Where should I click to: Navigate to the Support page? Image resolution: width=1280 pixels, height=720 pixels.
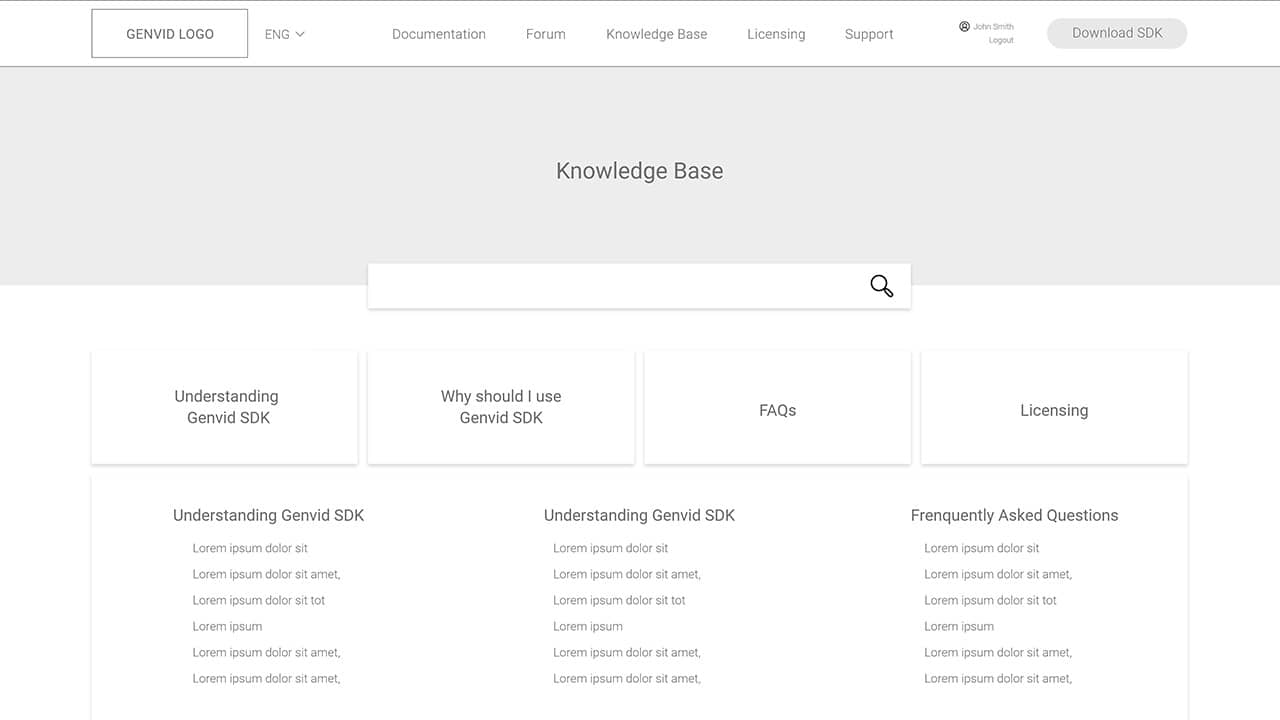point(868,34)
